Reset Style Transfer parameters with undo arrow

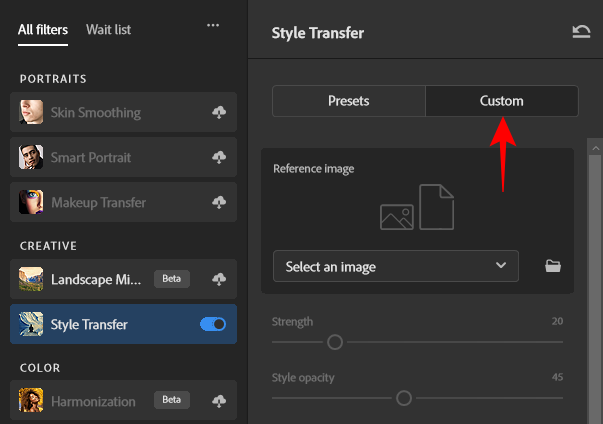click(x=581, y=32)
